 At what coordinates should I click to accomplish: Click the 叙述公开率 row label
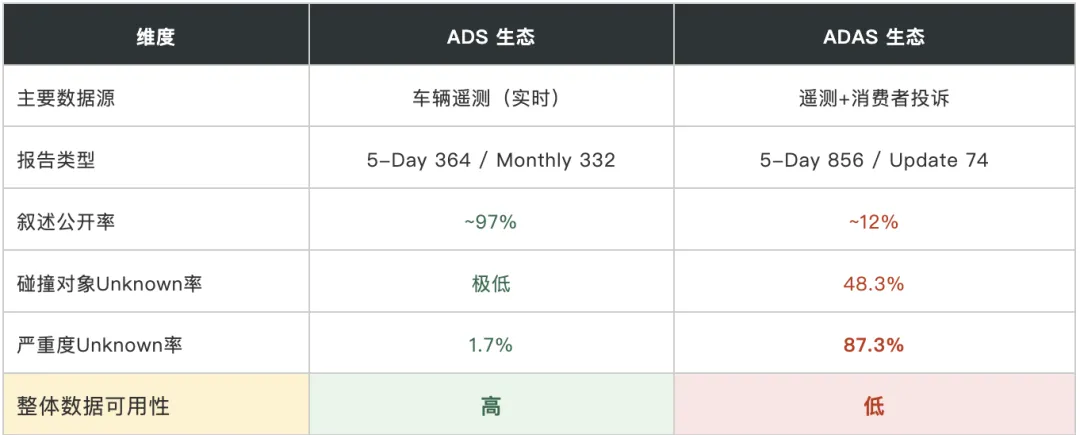[66, 222]
